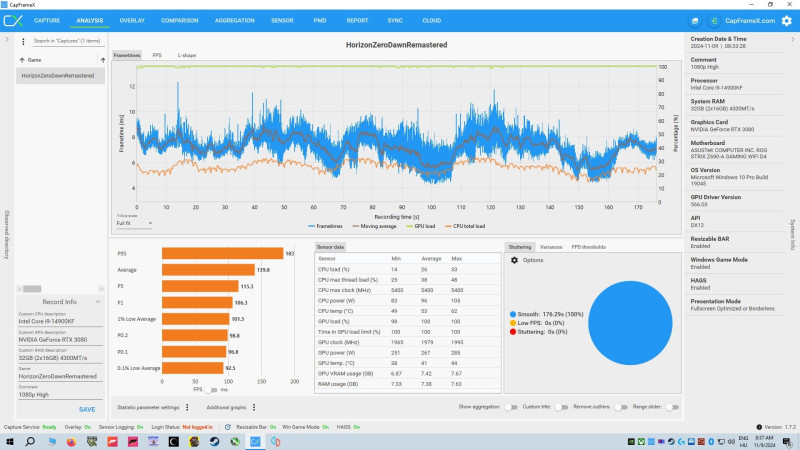
Task: Click the CapFrameX logo icon
Action: (13, 21)
